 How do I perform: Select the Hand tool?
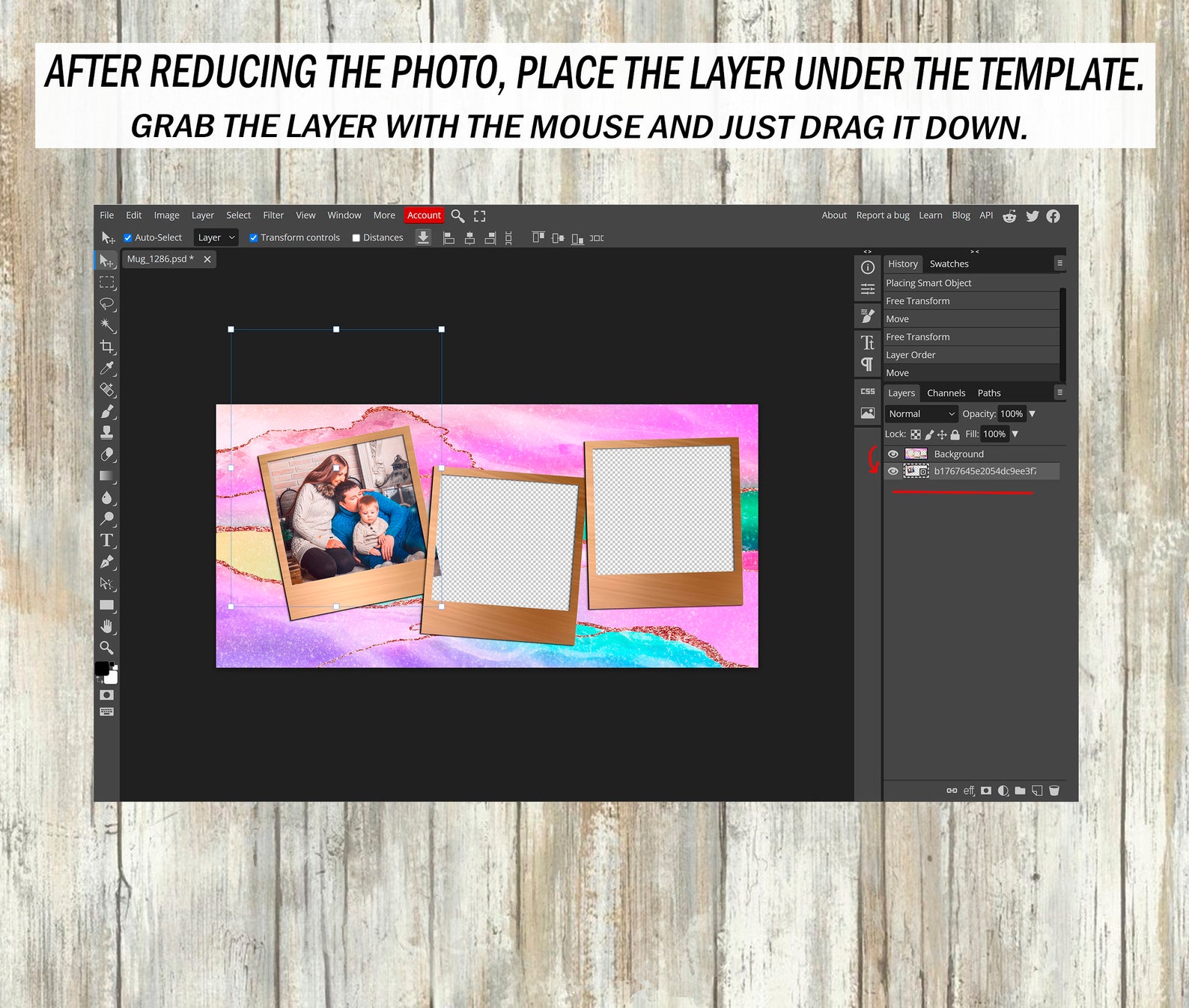click(x=107, y=626)
